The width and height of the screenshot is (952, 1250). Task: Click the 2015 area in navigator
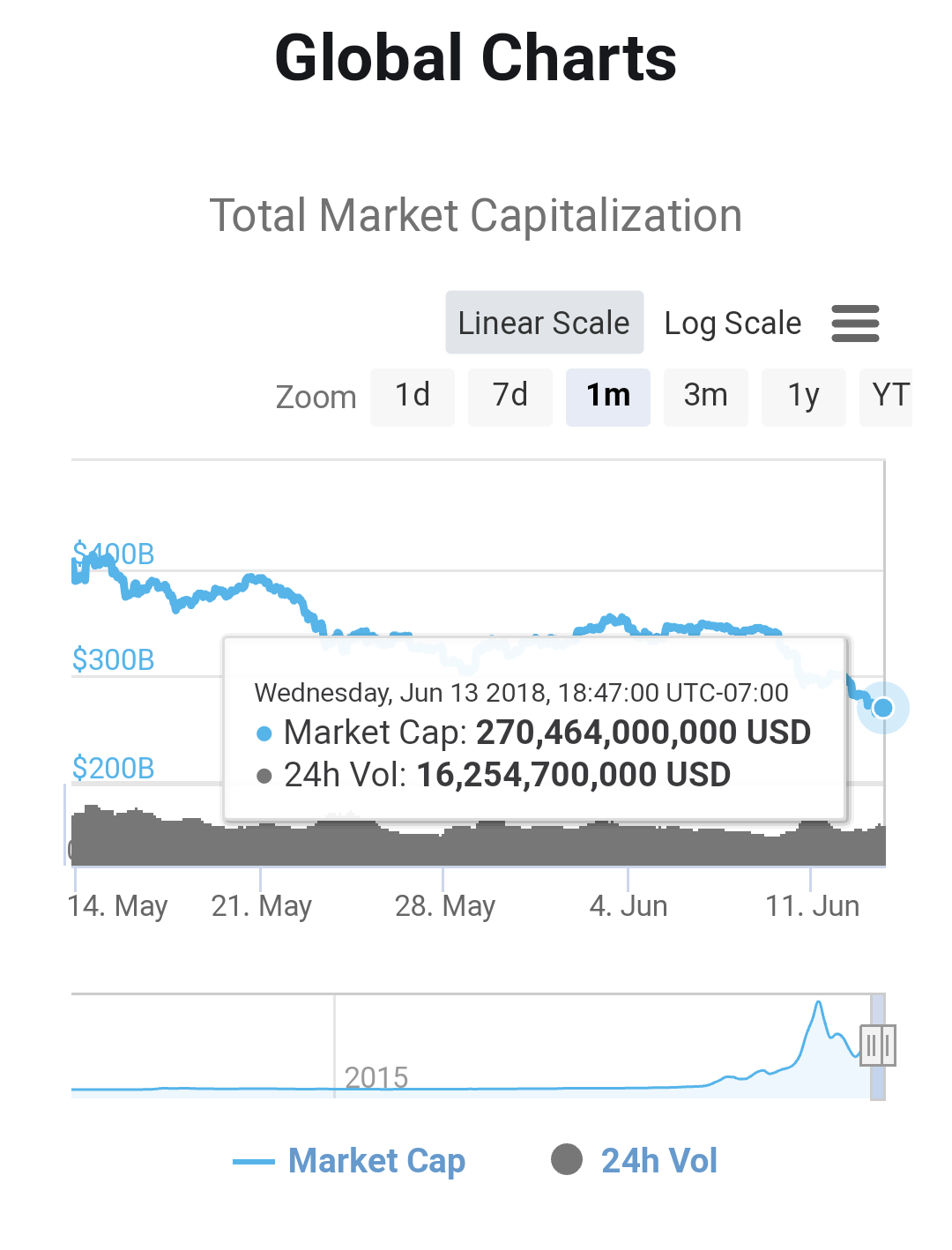coord(376,1076)
